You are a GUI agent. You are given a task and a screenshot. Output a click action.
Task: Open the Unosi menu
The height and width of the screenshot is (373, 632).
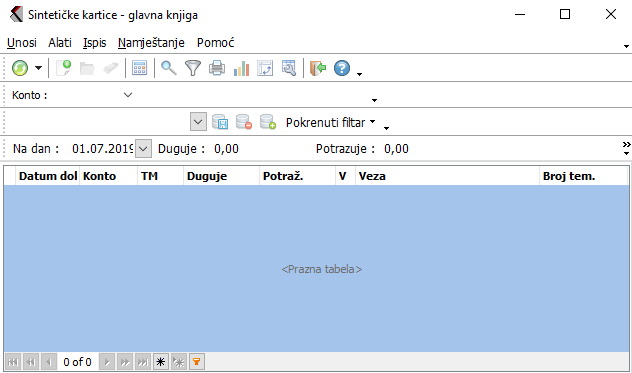pos(22,43)
